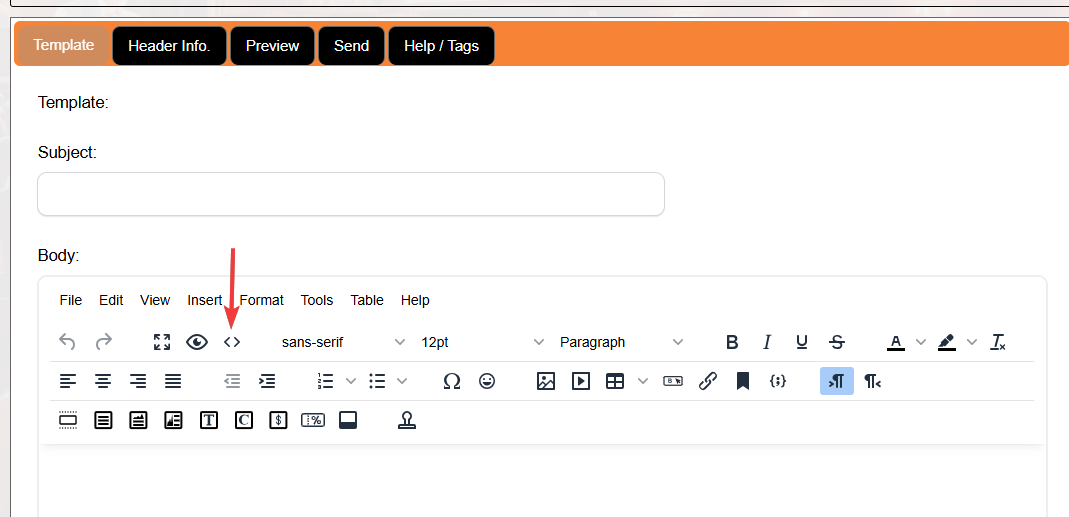Click the fullscreen toolbar icon
The height and width of the screenshot is (517, 1069).
162,342
